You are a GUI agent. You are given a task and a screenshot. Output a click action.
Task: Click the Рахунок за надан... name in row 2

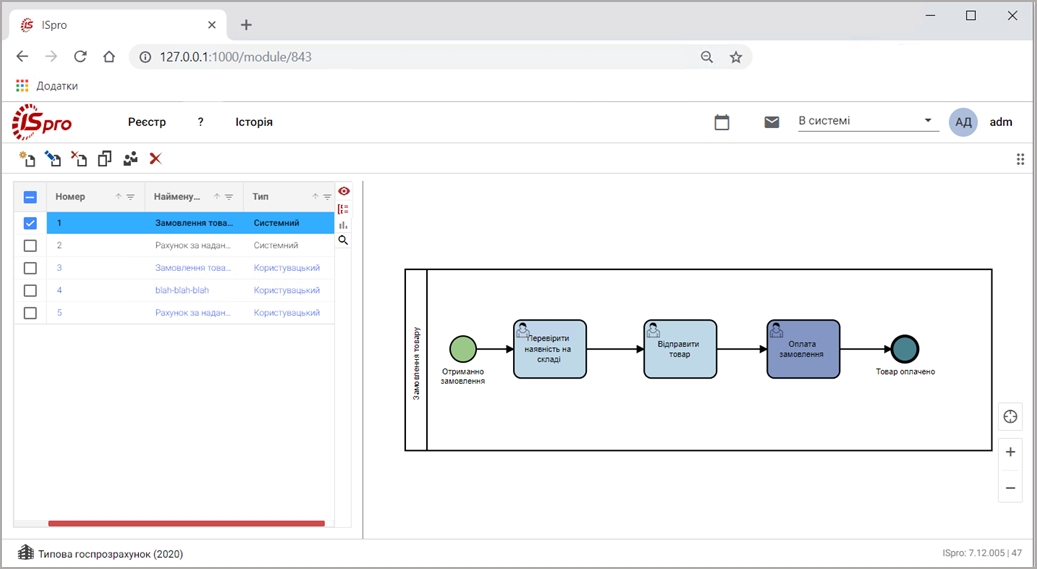pos(192,245)
